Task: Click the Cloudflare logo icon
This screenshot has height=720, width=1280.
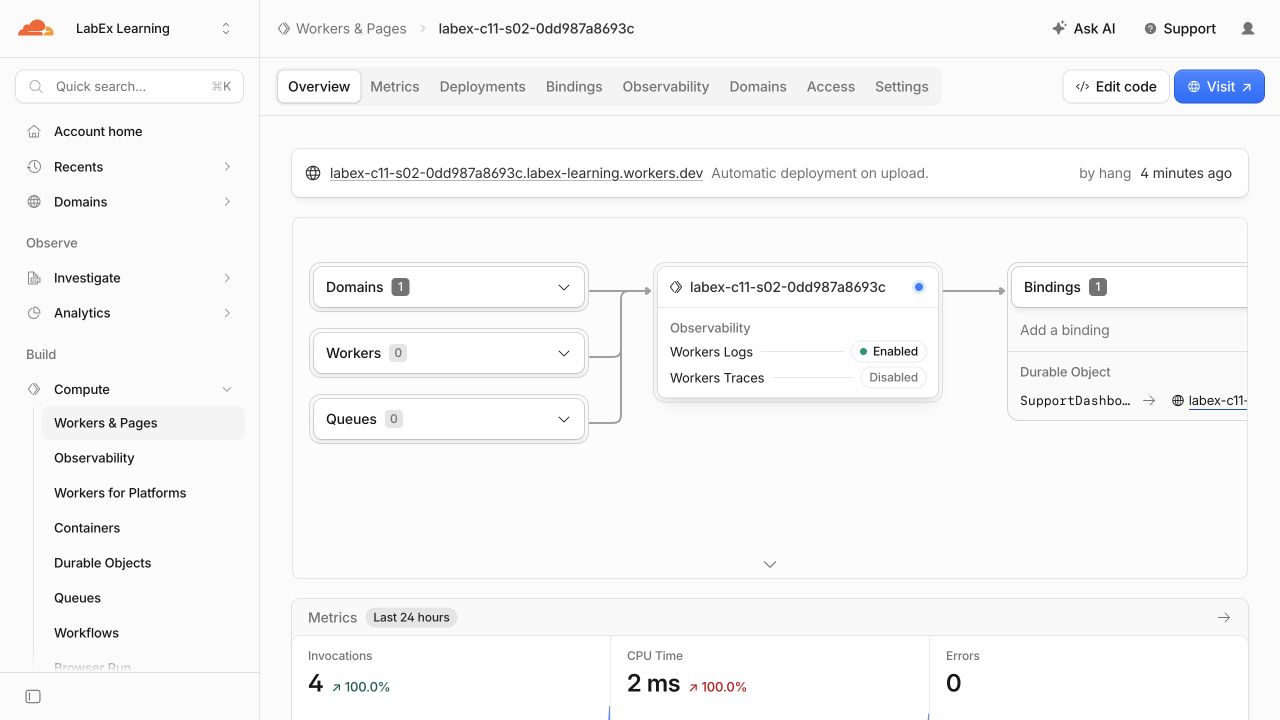Action: (36, 28)
